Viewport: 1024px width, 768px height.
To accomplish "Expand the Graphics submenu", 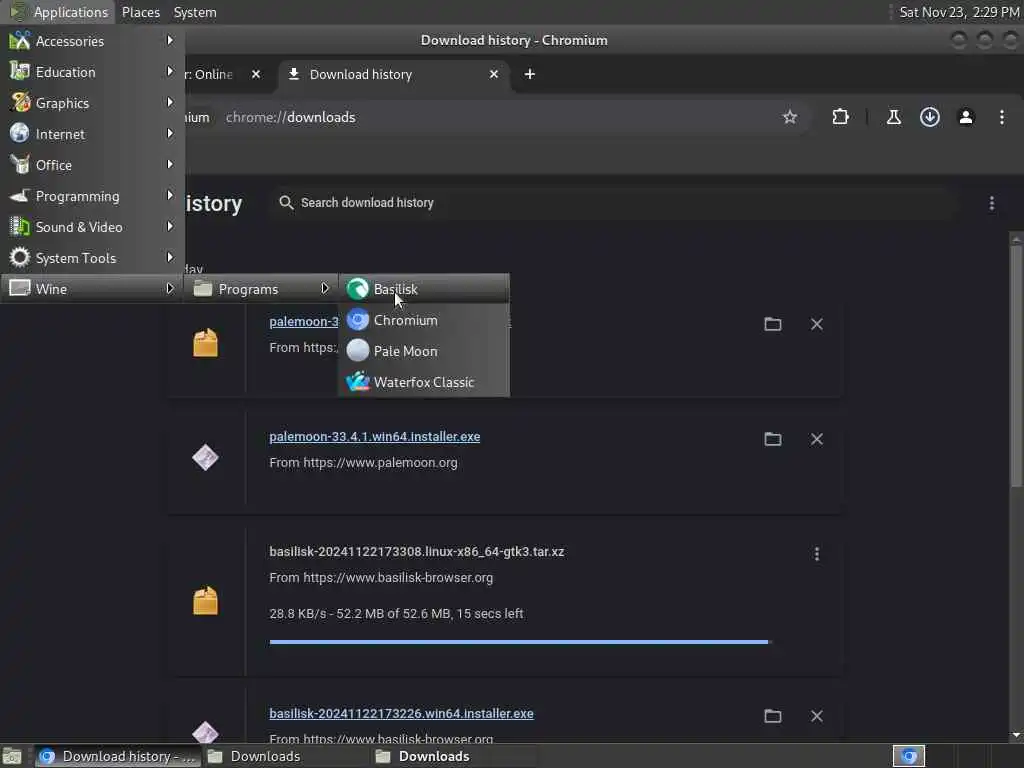I will click(x=92, y=103).
